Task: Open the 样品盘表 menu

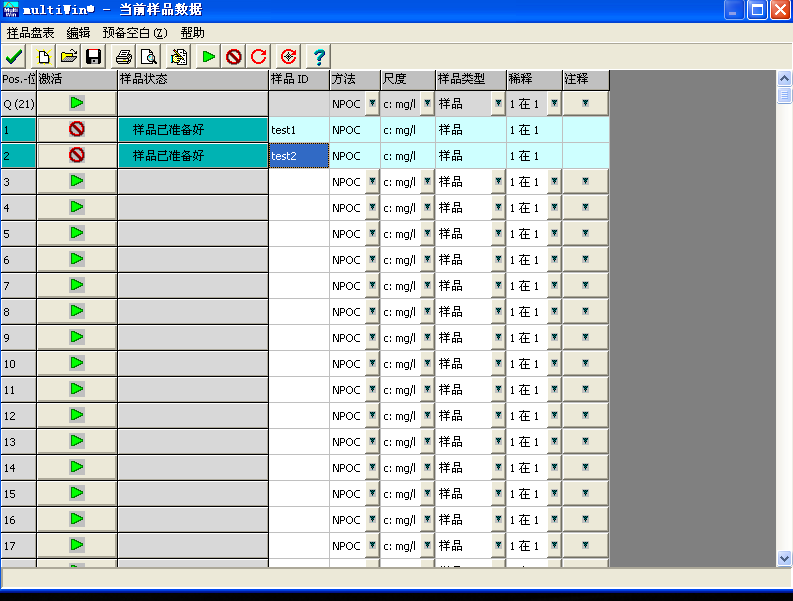Action: tap(31, 33)
